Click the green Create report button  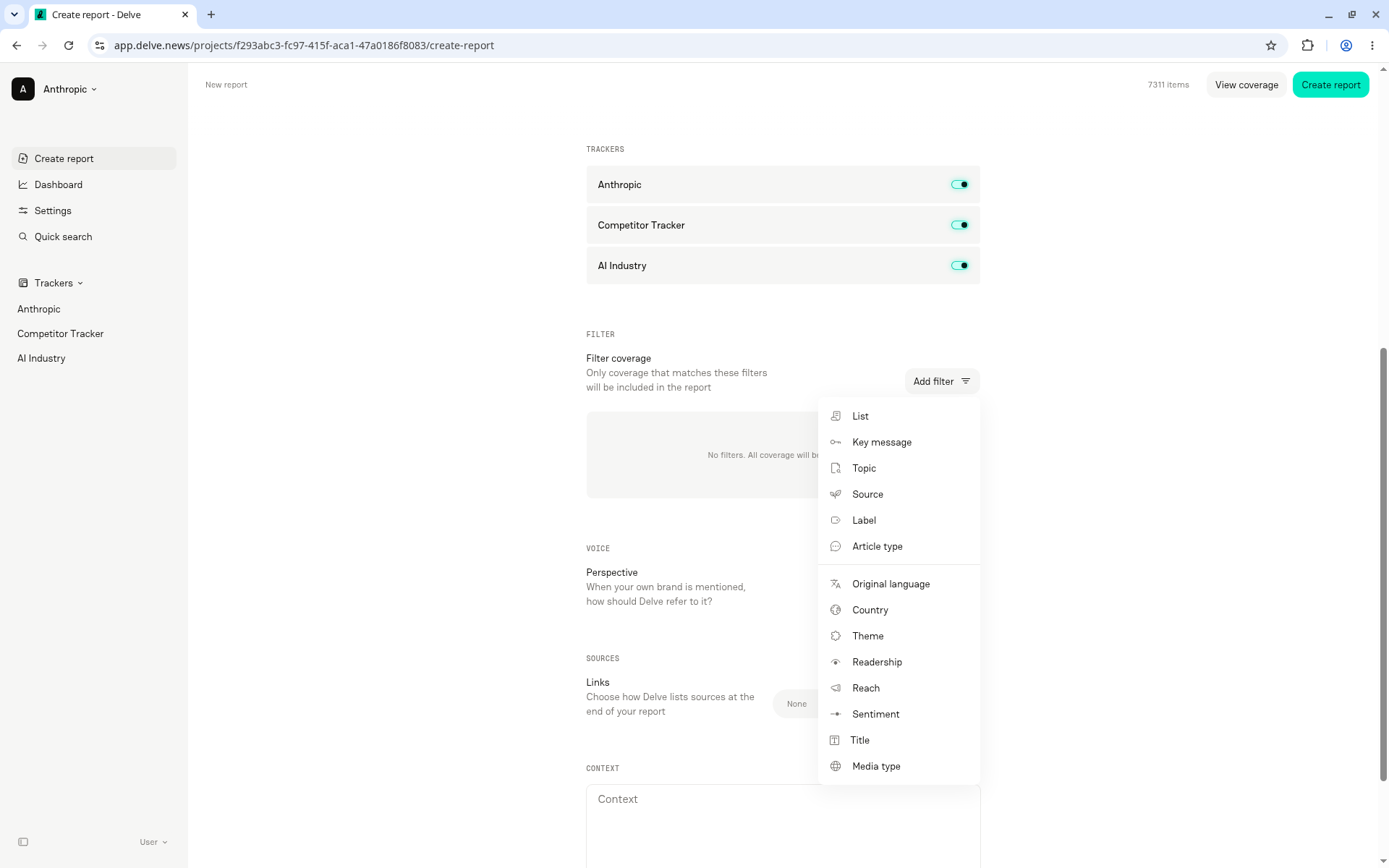pos(1330,85)
